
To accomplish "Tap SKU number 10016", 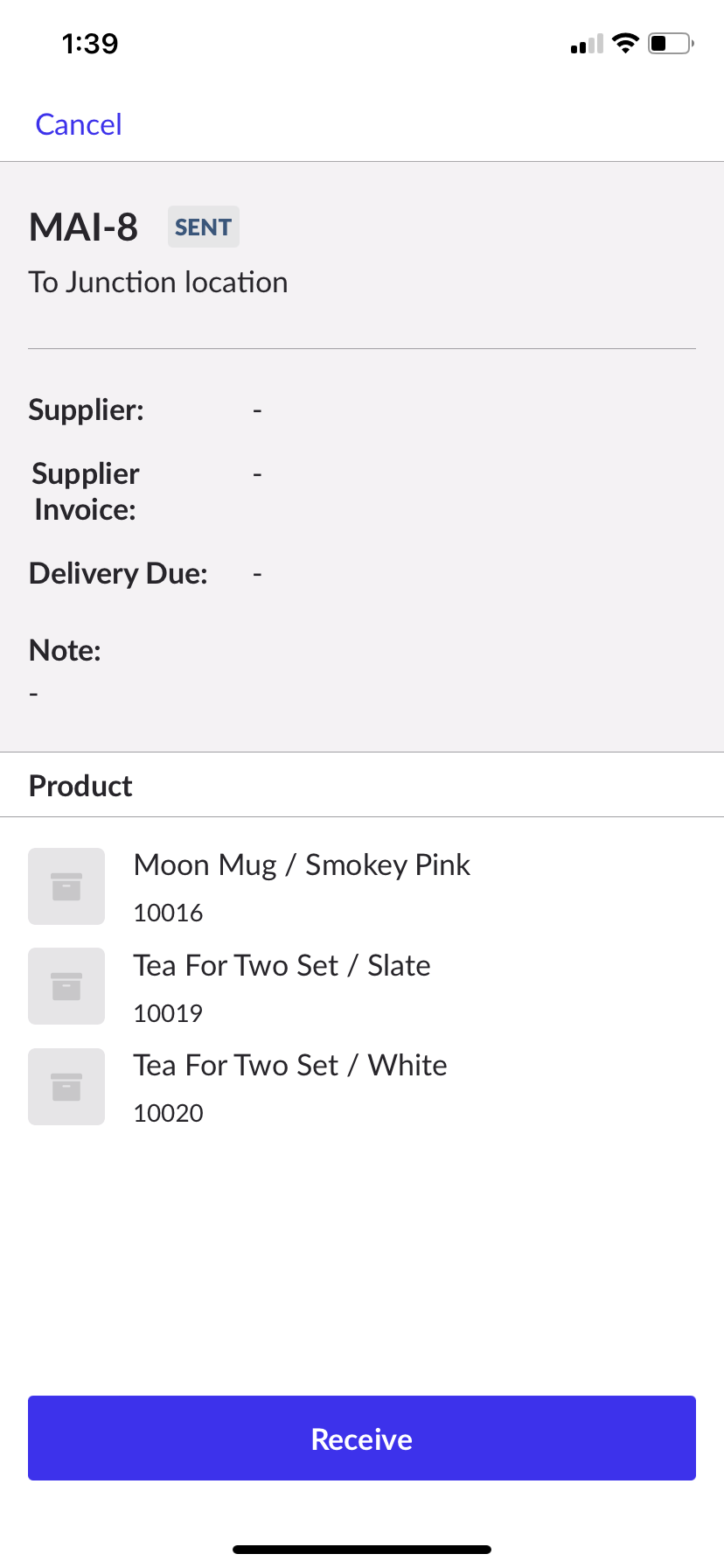I will click(168, 913).
